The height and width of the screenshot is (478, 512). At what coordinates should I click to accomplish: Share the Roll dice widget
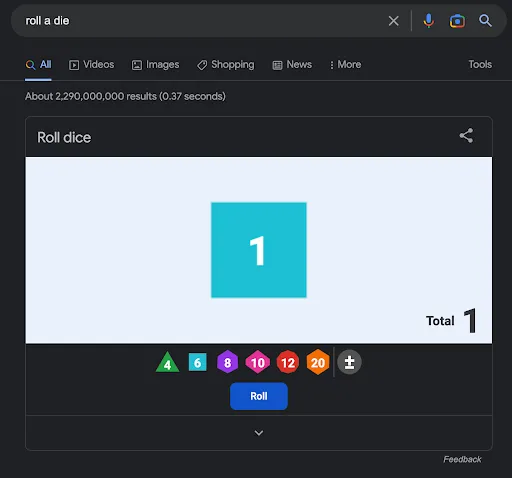click(x=466, y=136)
